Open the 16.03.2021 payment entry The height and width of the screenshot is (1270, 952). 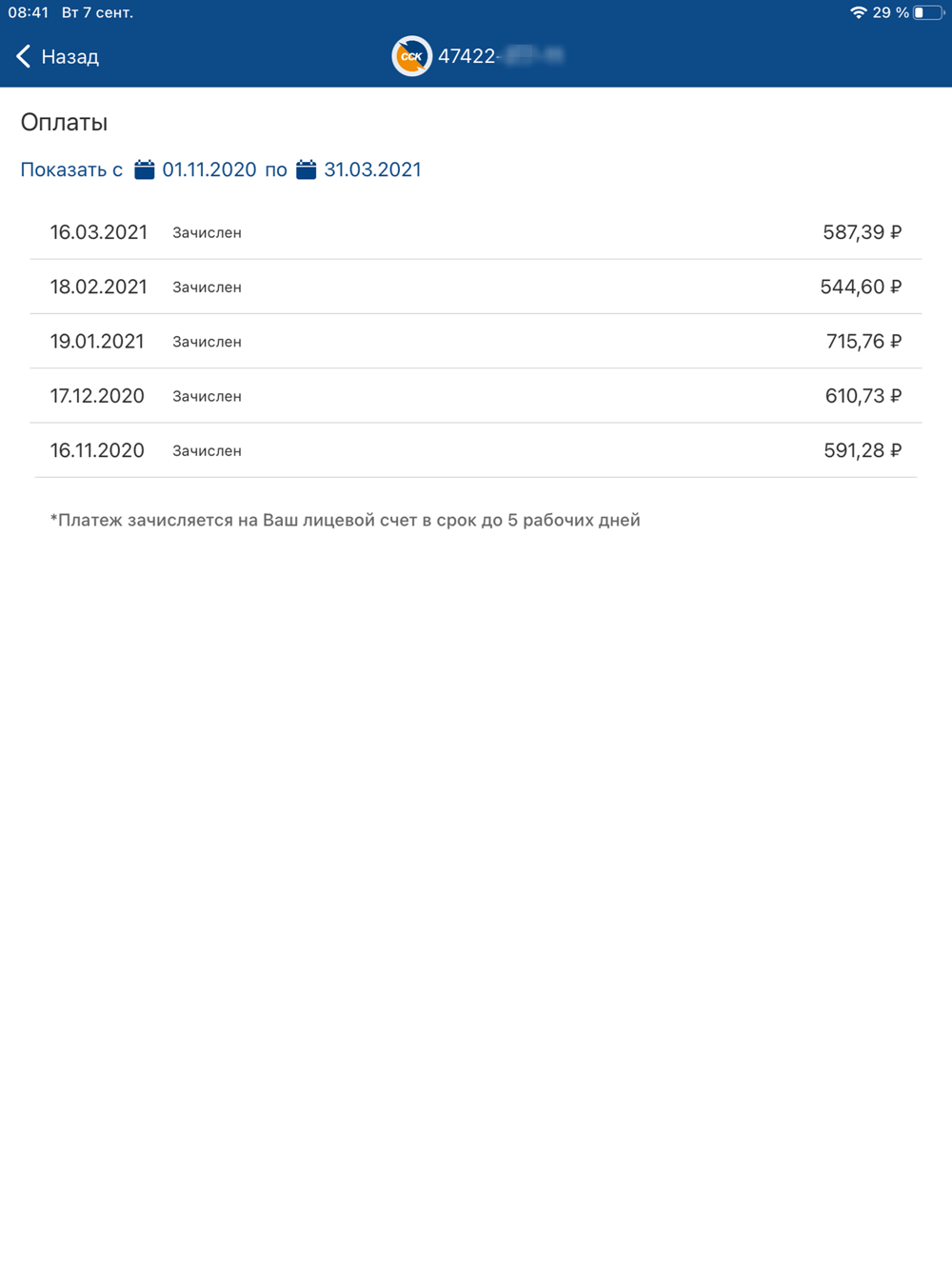(476, 232)
